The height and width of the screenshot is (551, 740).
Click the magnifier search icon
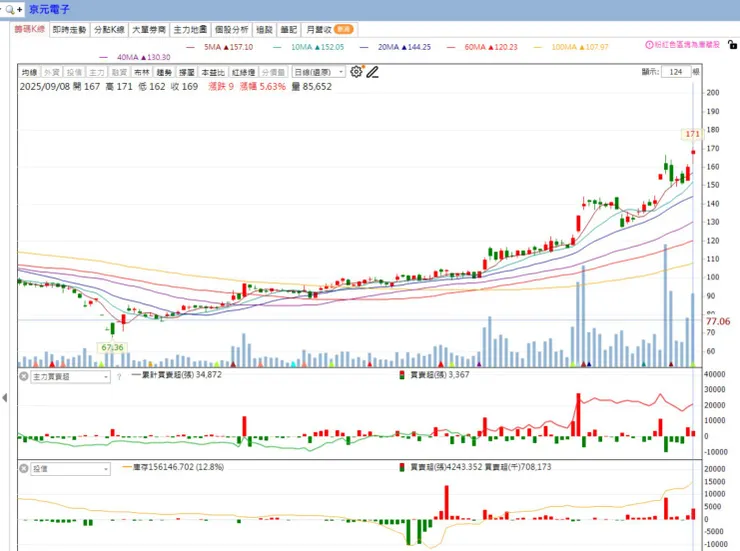coord(9,9)
